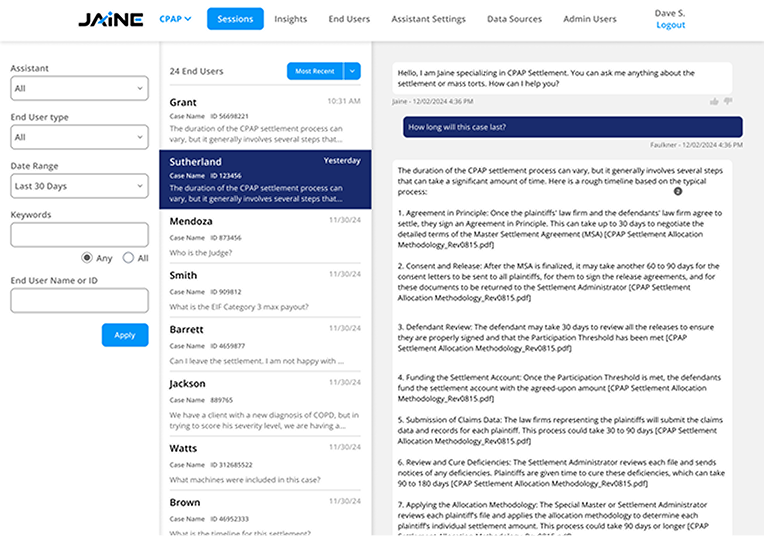The image size is (764, 536).
Task: Click the Apply filters button
Action: (125, 335)
